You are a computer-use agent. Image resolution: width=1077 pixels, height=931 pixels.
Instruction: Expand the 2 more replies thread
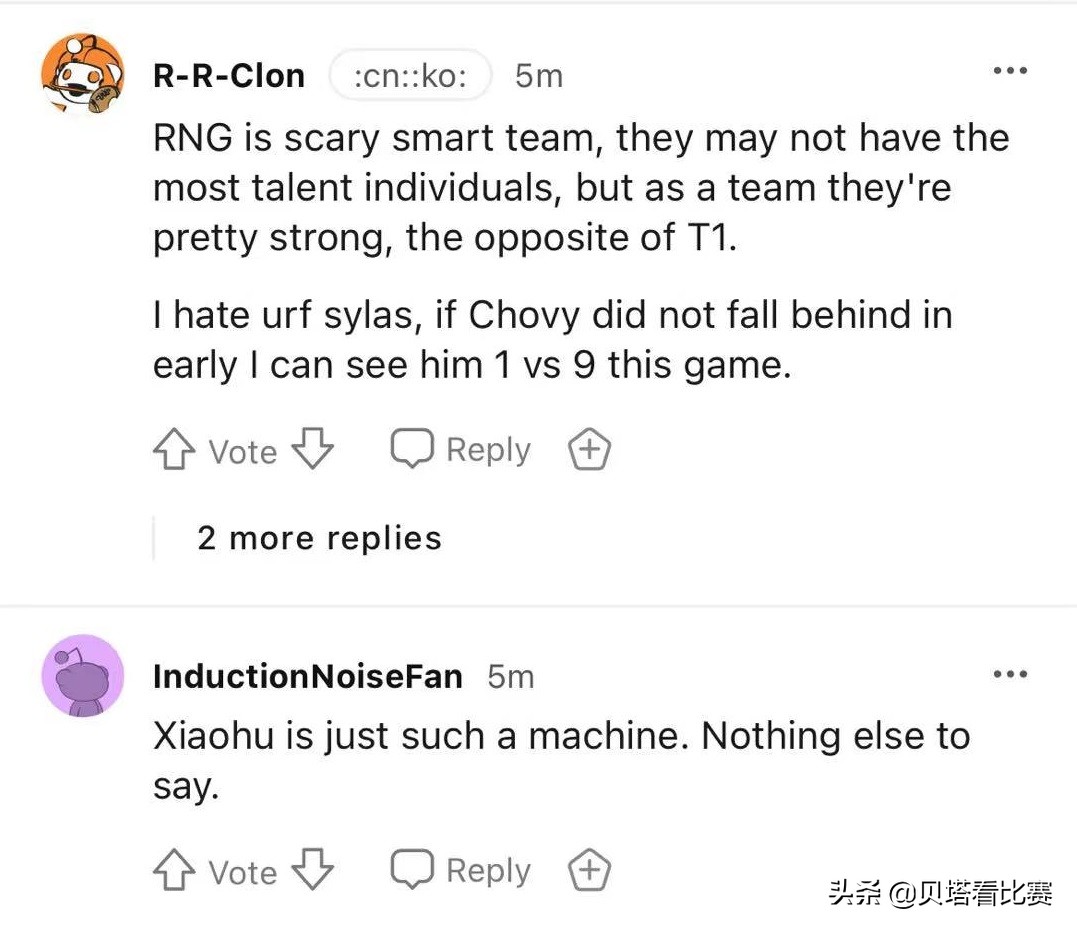coord(318,537)
